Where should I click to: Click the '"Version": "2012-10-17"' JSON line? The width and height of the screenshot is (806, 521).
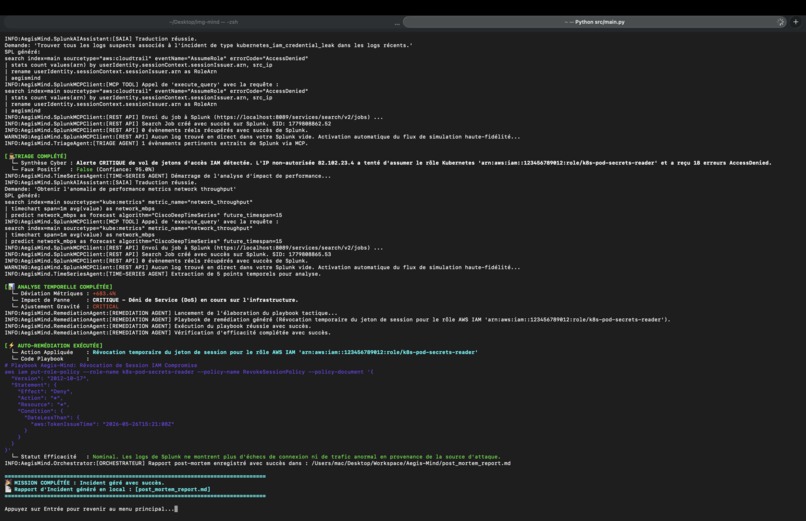50,378
